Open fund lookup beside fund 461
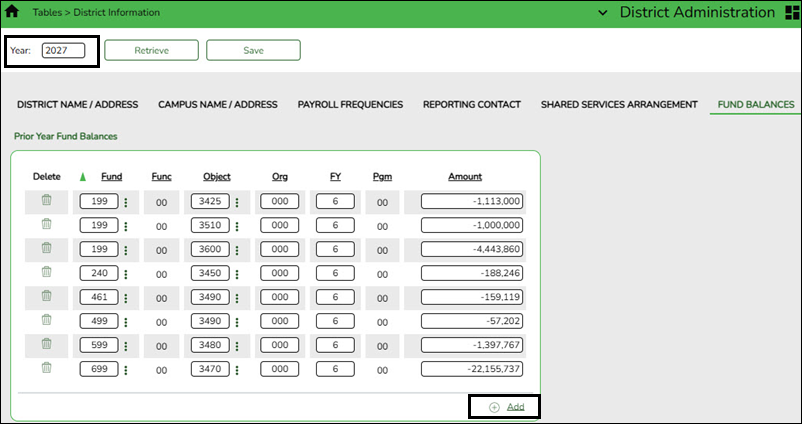The width and height of the screenshot is (802, 424). (126, 299)
